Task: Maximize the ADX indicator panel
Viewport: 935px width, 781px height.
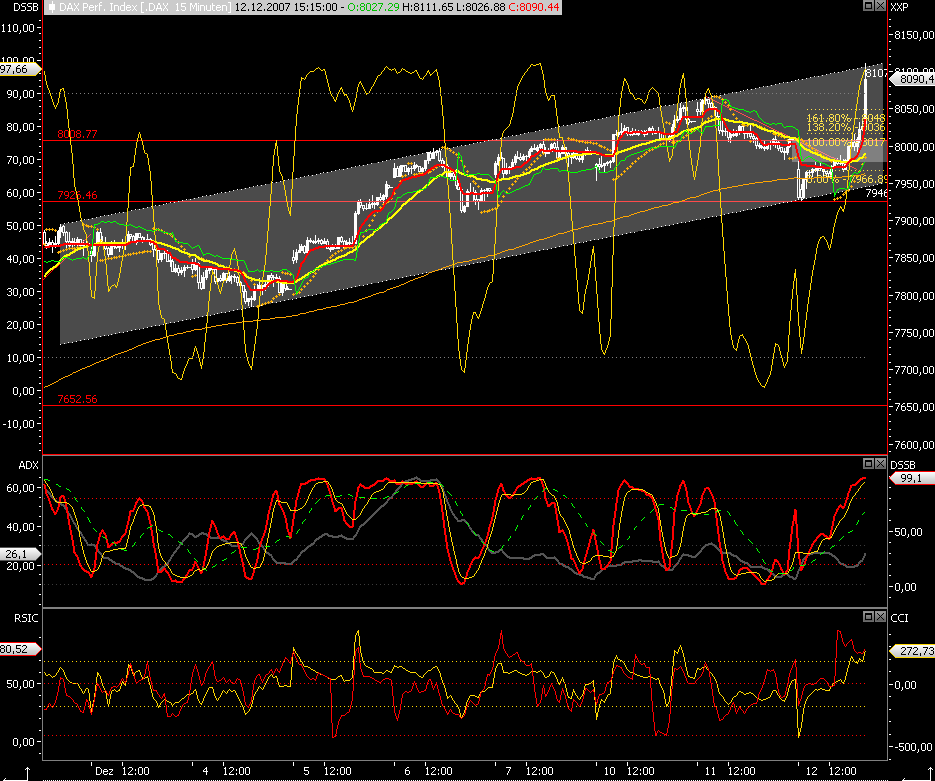Action: (869, 463)
